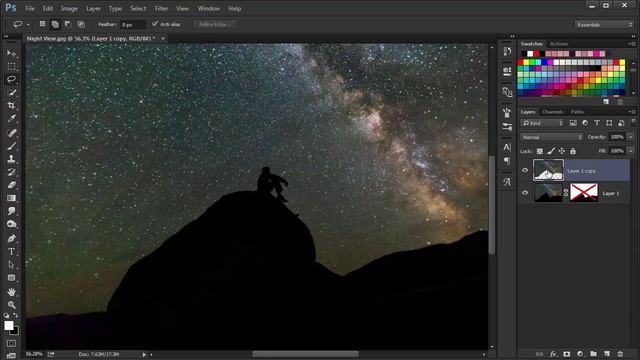This screenshot has height=360, width=640.
Task: Select the Clone Stamp tool
Action: click(x=11, y=159)
